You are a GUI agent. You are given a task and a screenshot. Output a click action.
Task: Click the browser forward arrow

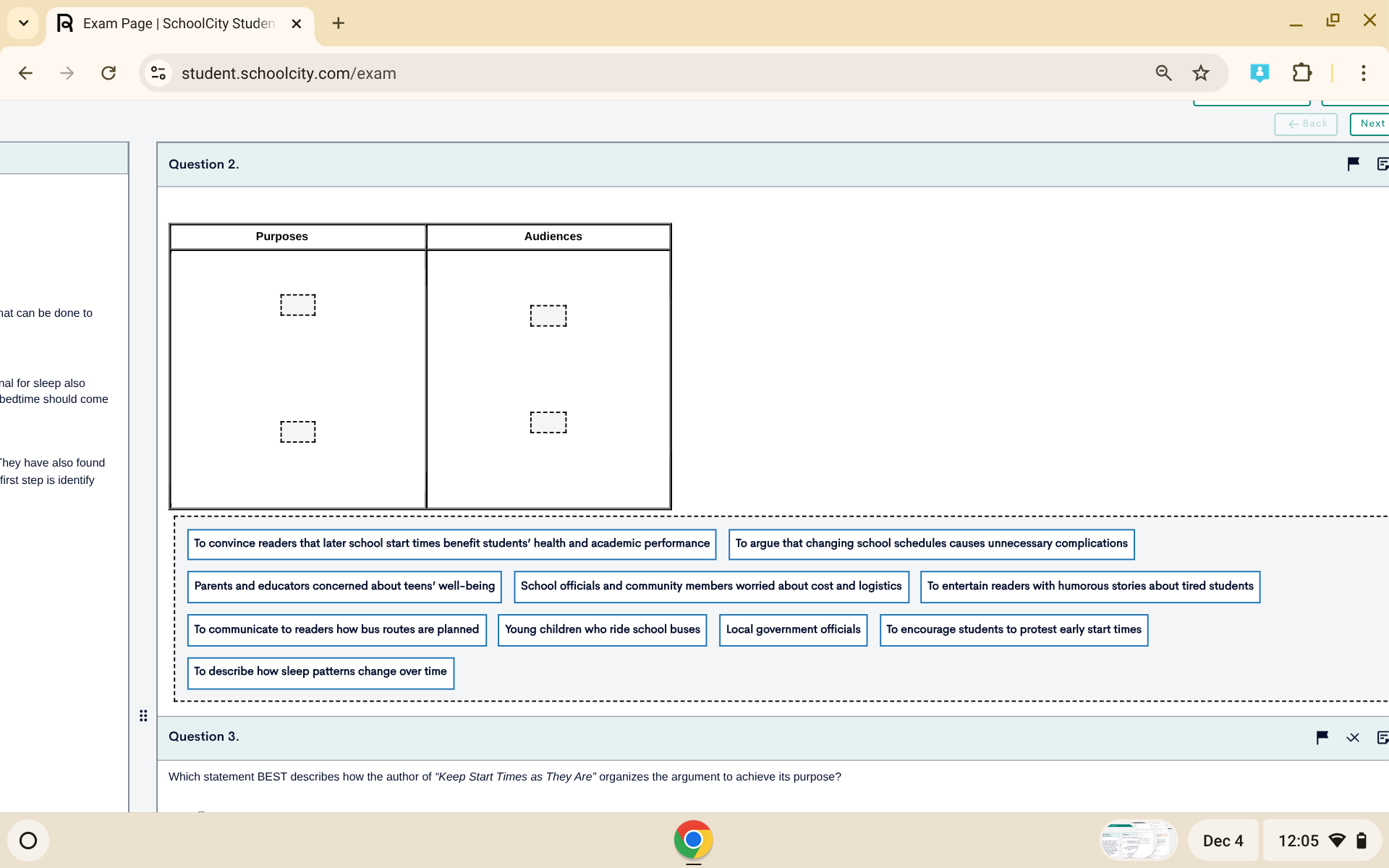pyautogui.click(x=67, y=73)
